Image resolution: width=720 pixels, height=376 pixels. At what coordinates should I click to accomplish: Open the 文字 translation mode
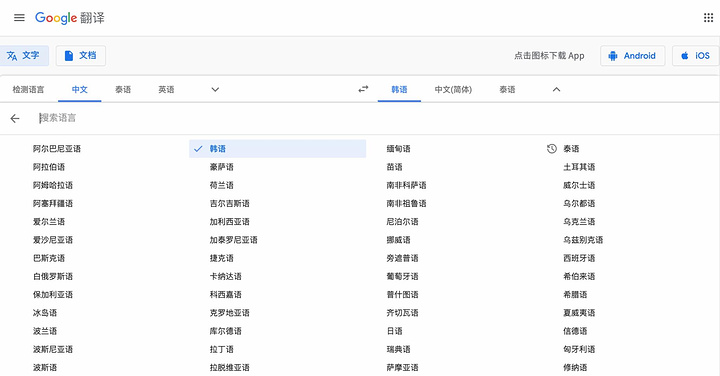[x=23, y=56]
